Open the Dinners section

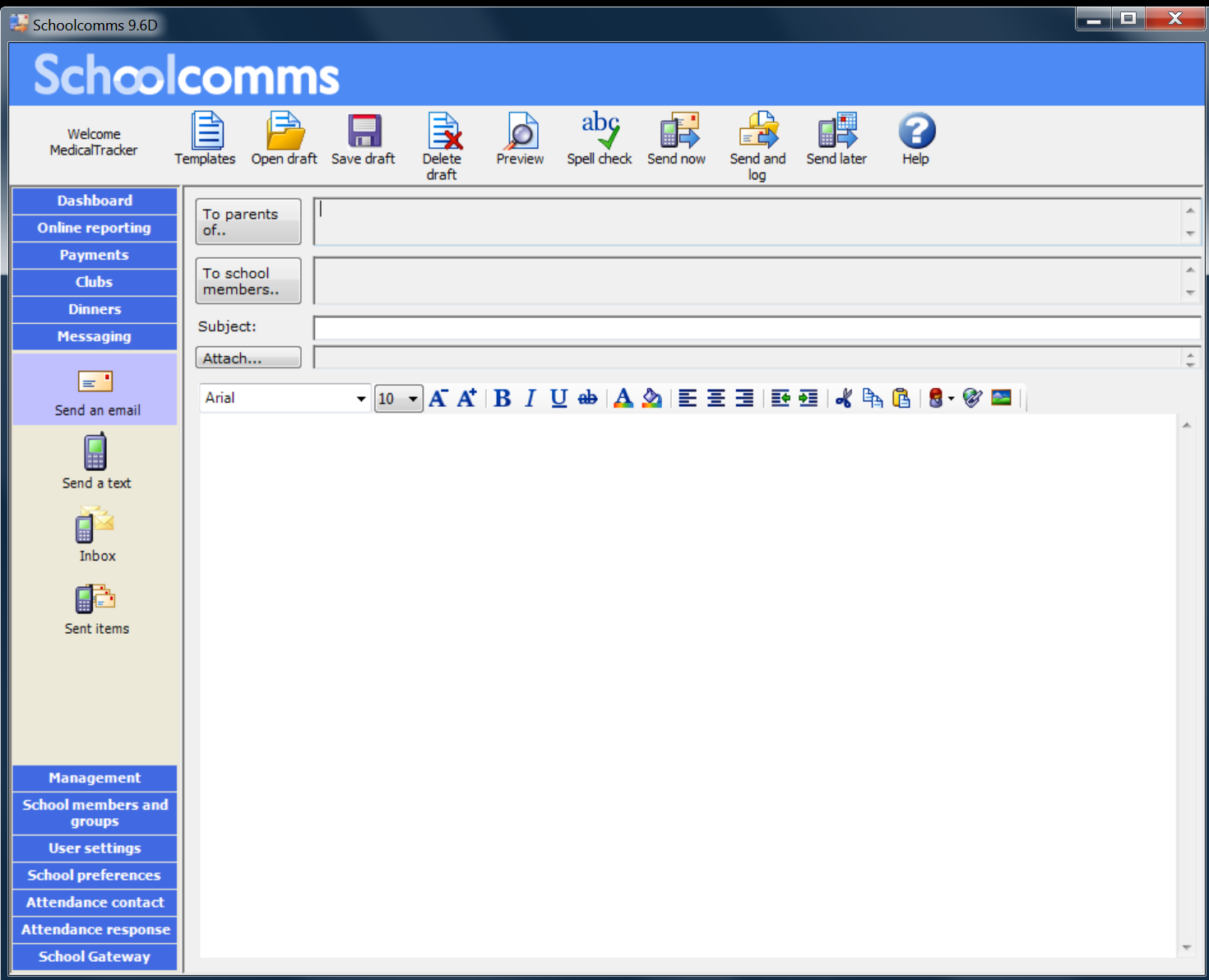pyautogui.click(x=95, y=309)
